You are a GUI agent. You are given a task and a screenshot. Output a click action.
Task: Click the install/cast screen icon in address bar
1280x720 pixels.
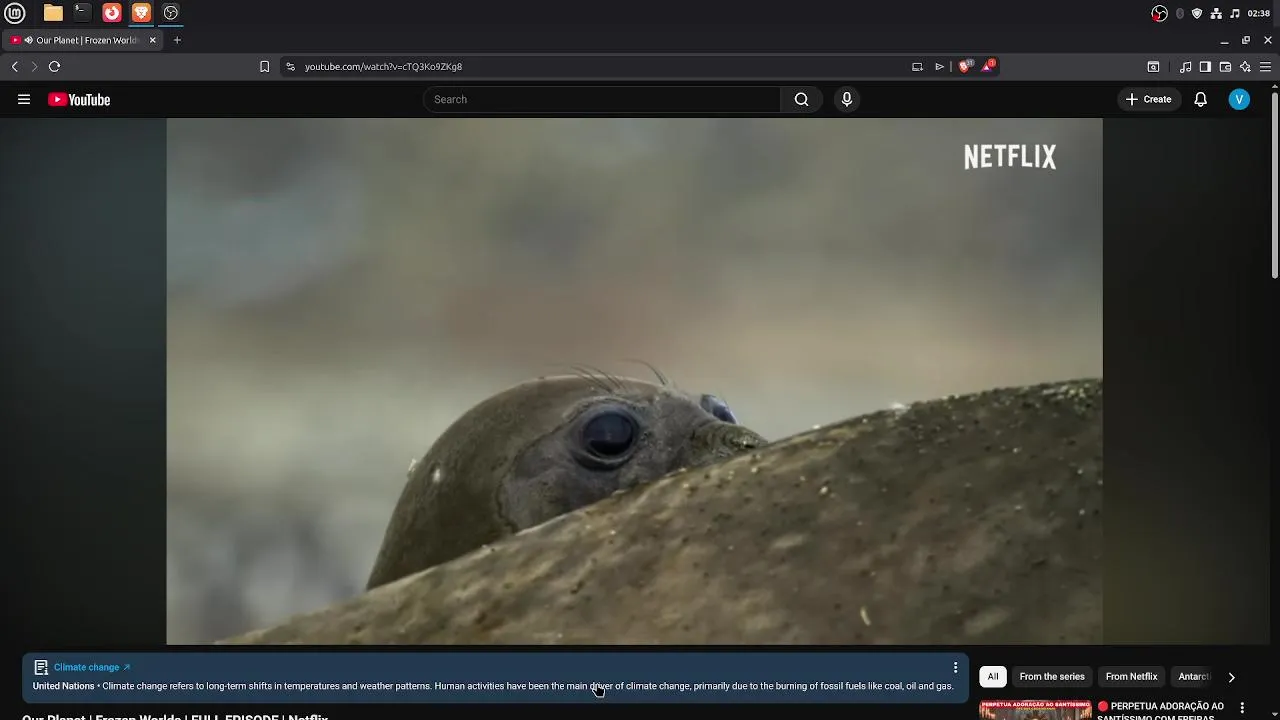pyautogui.click(x=917, y=67)
